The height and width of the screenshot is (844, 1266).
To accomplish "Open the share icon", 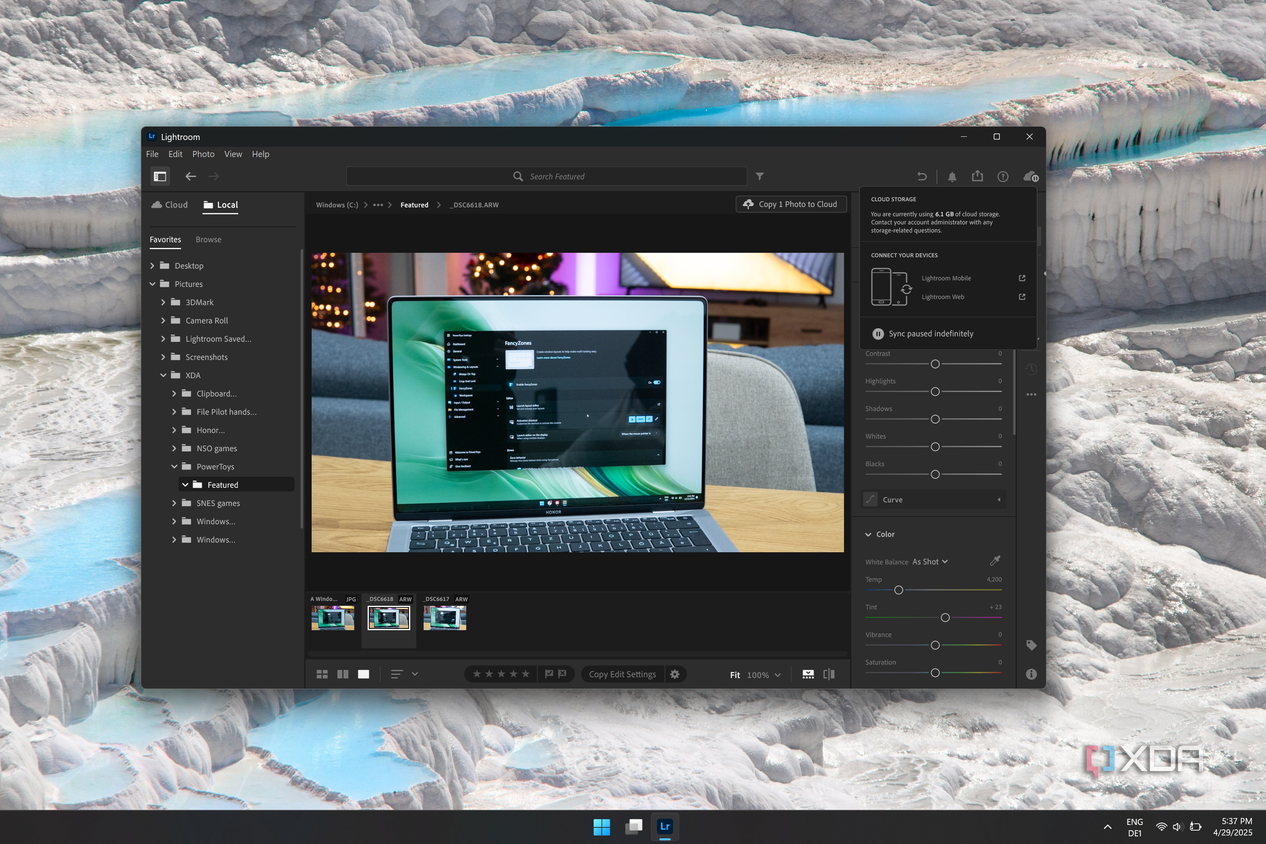I will click(978, 176).
